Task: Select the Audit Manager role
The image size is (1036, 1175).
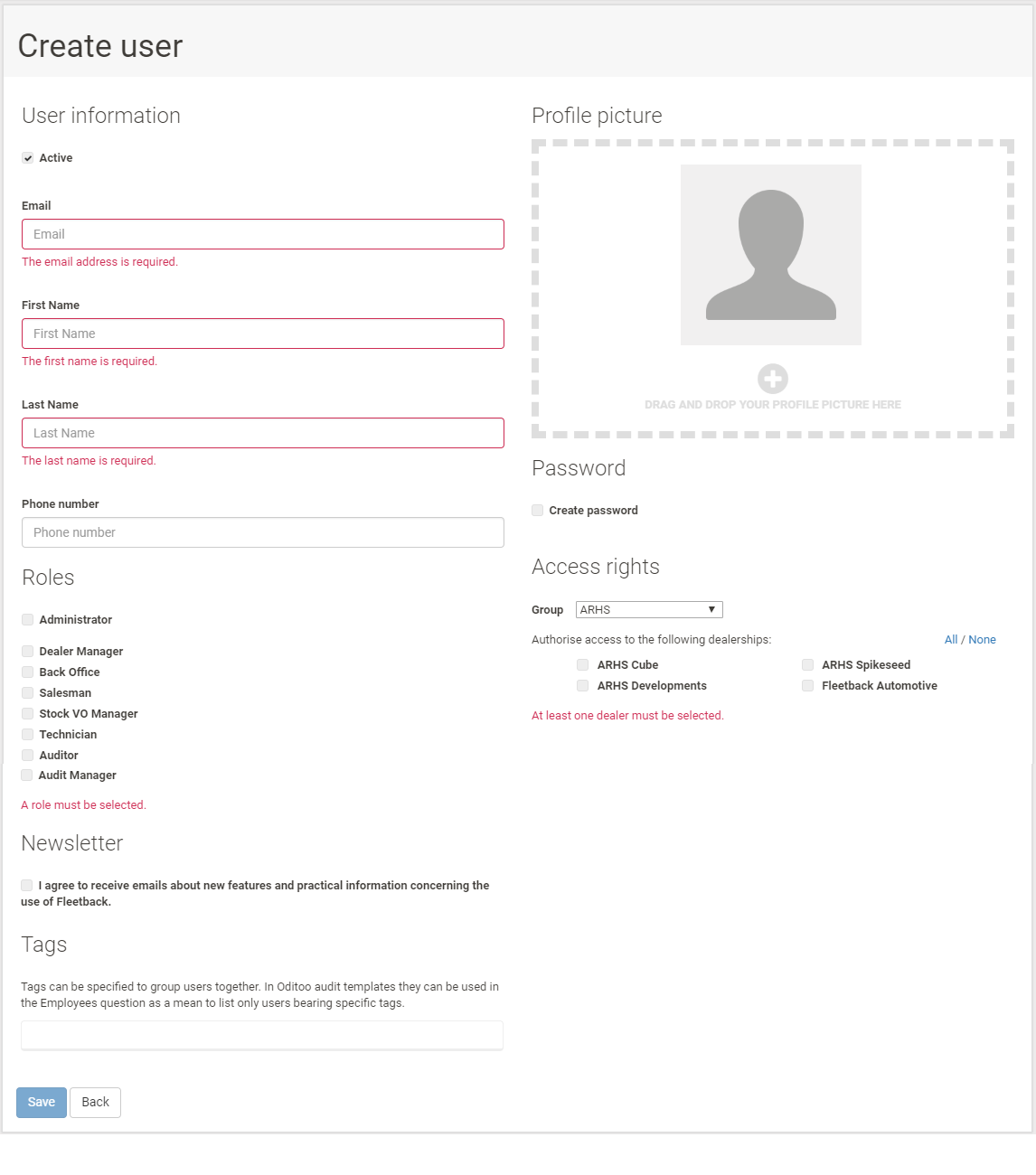Action: pos(27,775)
